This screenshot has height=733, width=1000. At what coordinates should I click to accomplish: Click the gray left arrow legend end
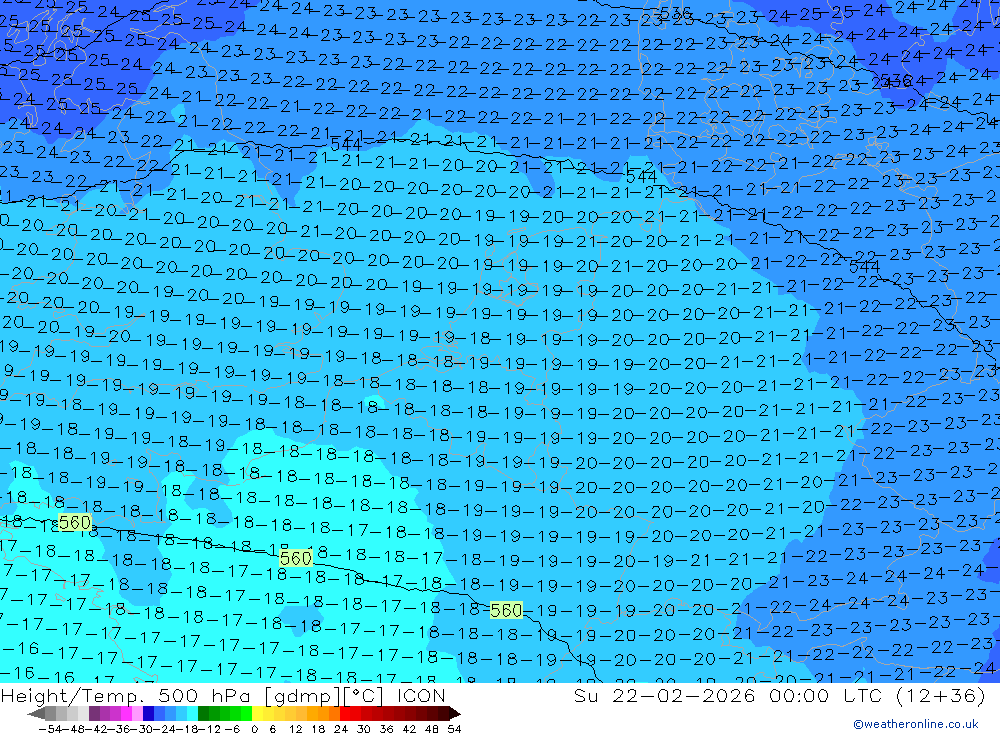36,713
